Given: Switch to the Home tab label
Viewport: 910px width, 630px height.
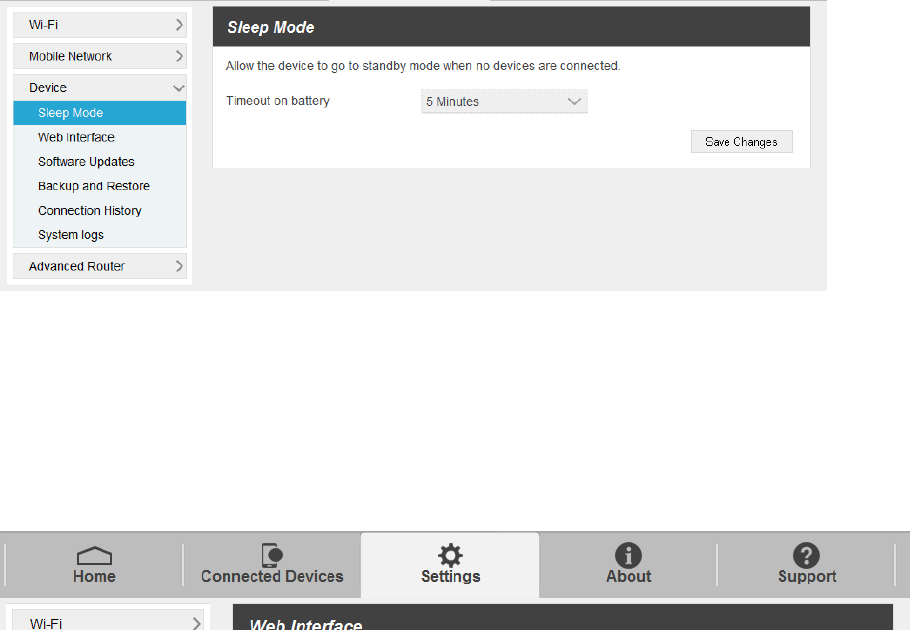Looking at the screenshot, I should tap(94, 576).
